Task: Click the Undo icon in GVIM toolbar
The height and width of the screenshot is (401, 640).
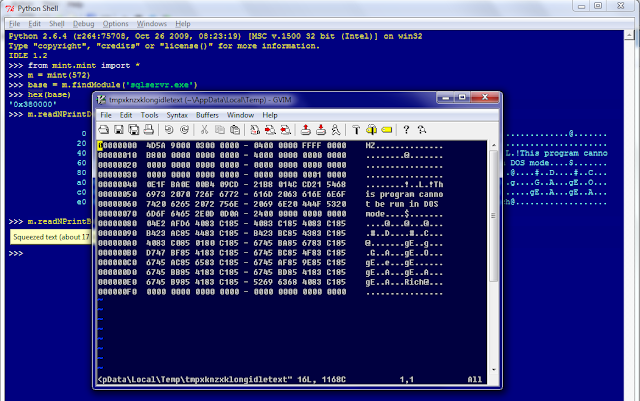Action: (x=169, y=130)
